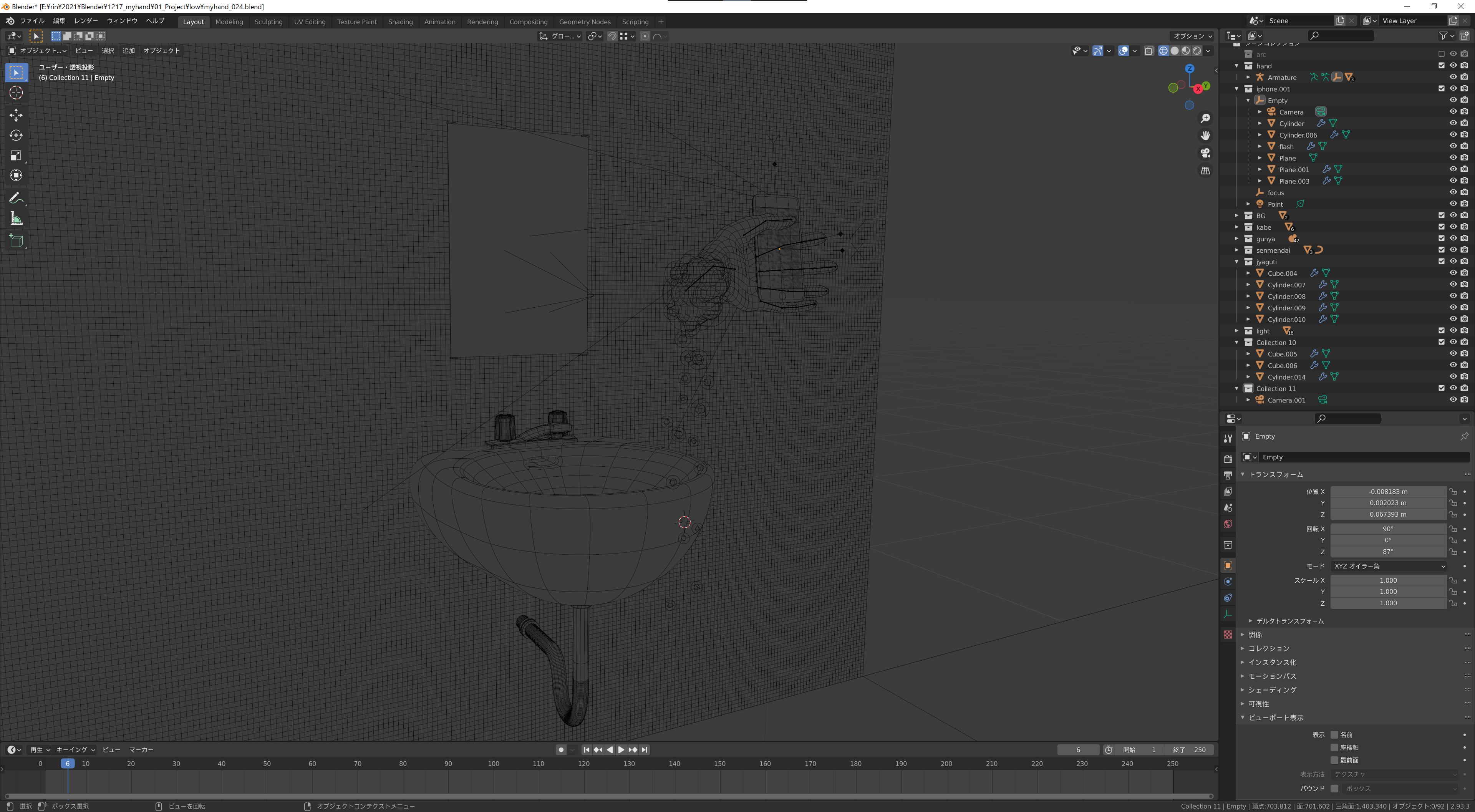Viewport: 1475px width, 812px height.
Task: Select the Annotate tool
Action: pos(16,198)
